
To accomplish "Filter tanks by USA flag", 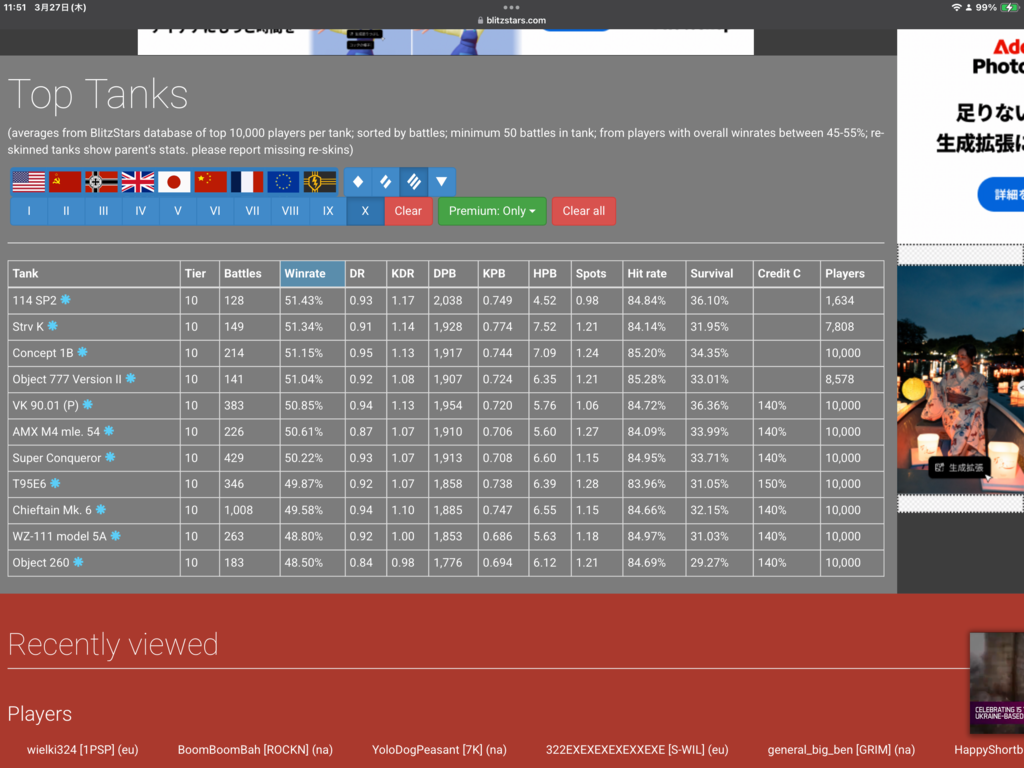I will click(29, 182).
